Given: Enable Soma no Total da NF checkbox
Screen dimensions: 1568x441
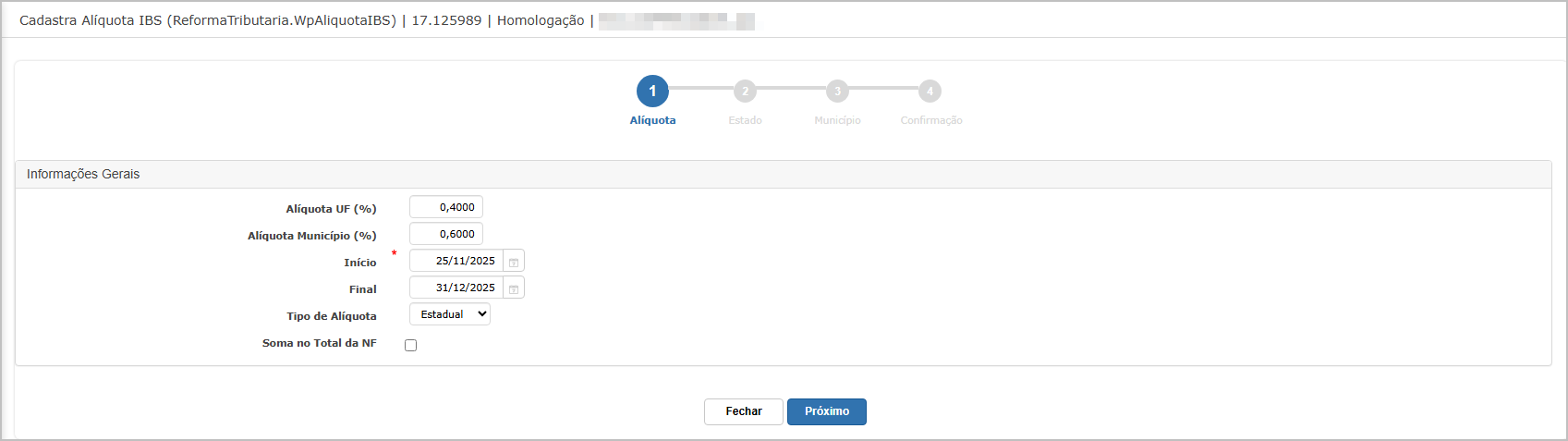Looking at the screenshot, I should [x=410, y=345].
